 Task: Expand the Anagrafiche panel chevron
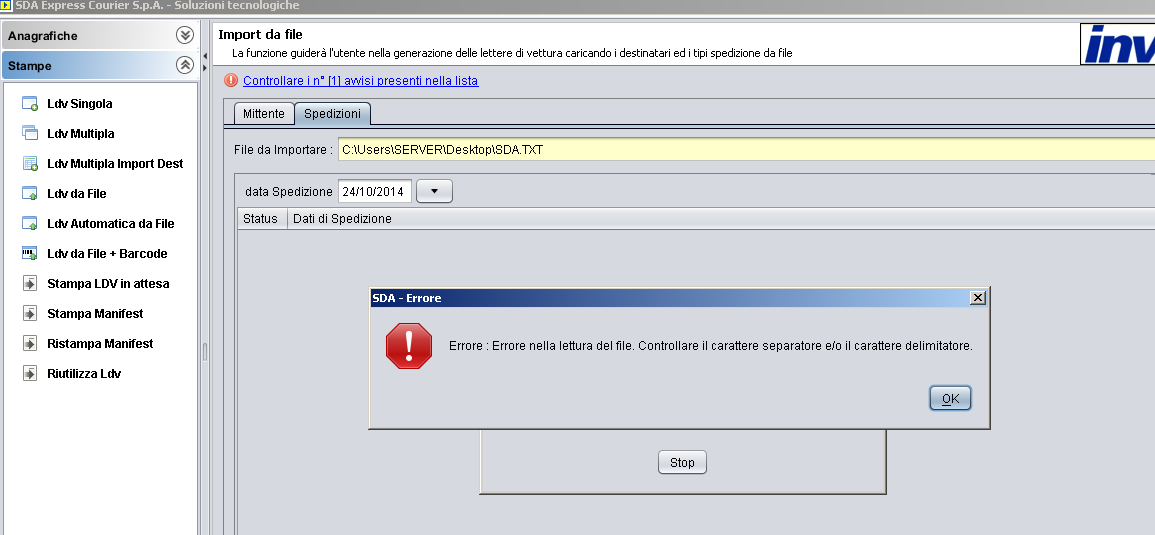coord(185,35)
